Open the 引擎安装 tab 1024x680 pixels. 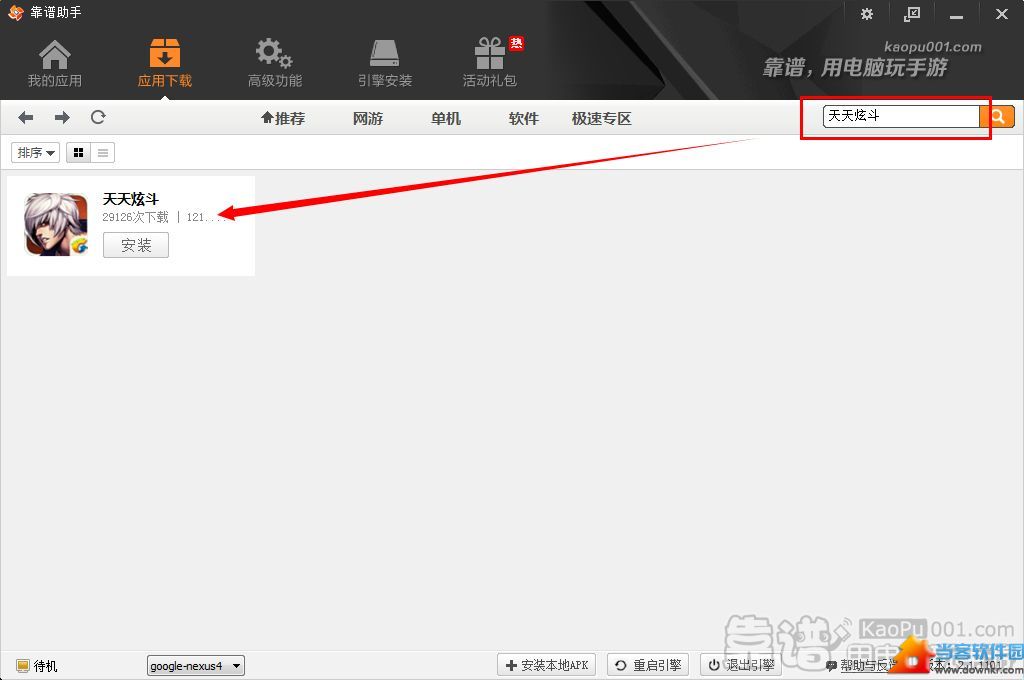[x=385, y=63]
